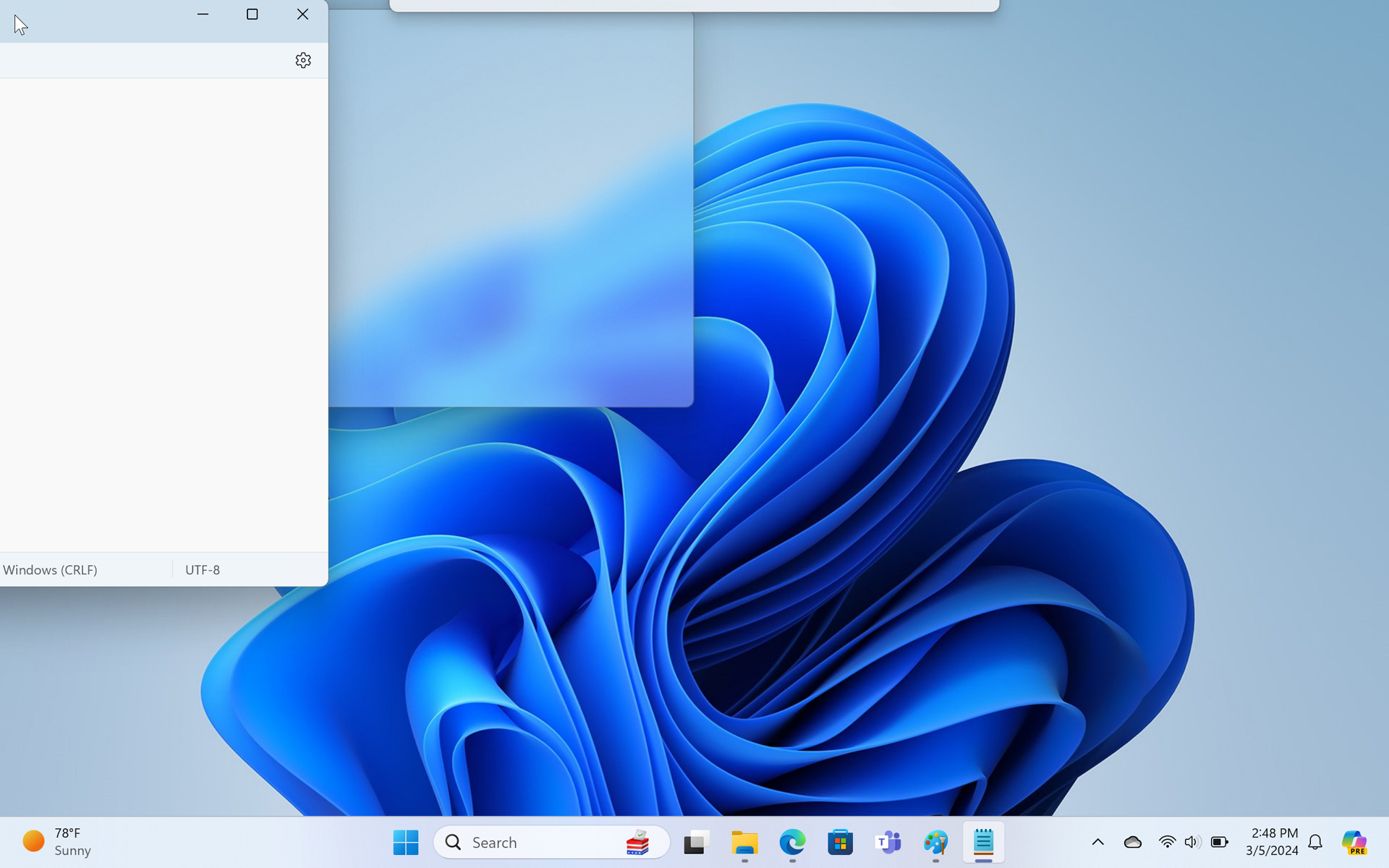Open Microsoft Store from taskbar

point(840,842)
